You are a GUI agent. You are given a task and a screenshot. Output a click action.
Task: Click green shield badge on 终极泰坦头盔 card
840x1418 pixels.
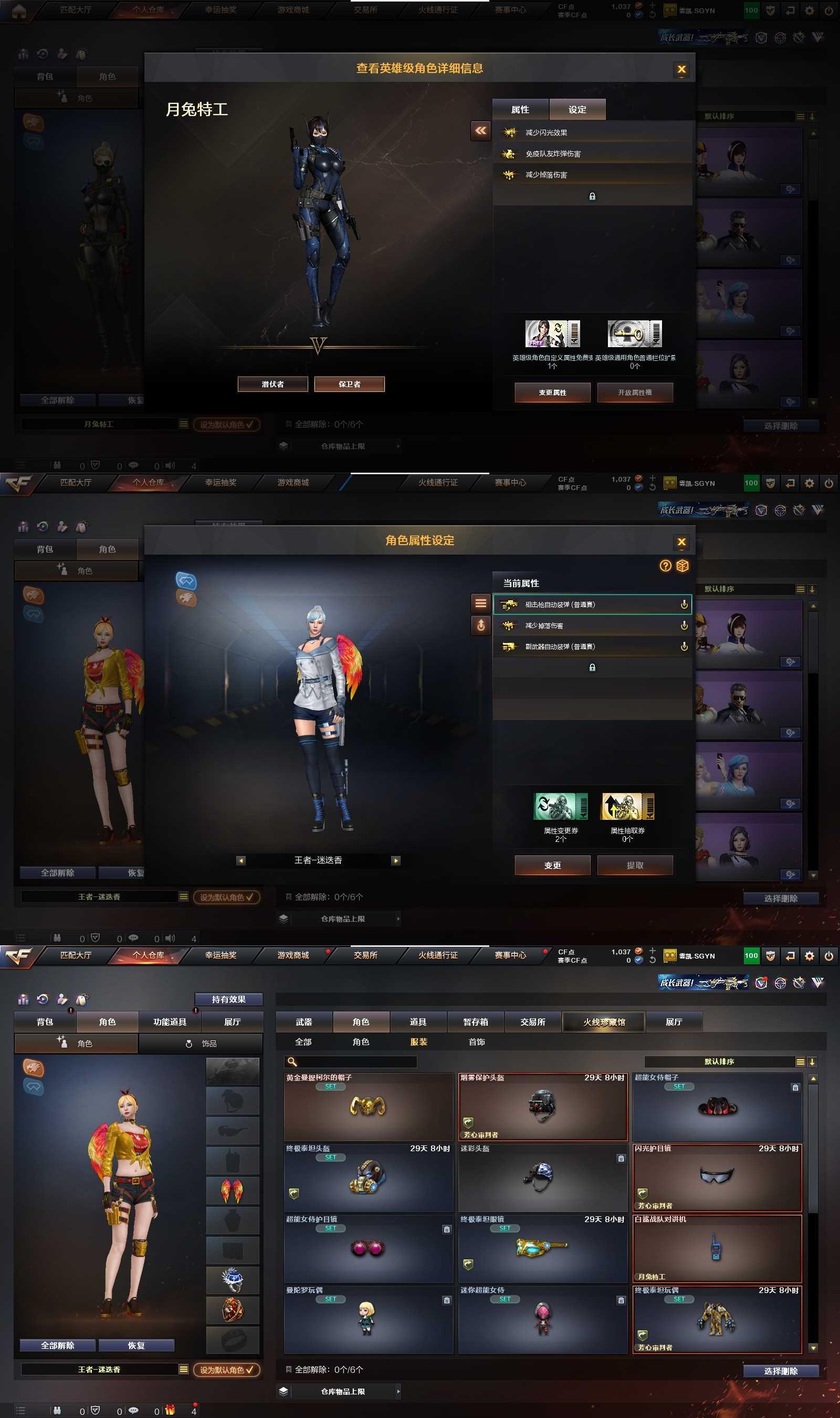pyautogui.click(x=294, y=1193)
